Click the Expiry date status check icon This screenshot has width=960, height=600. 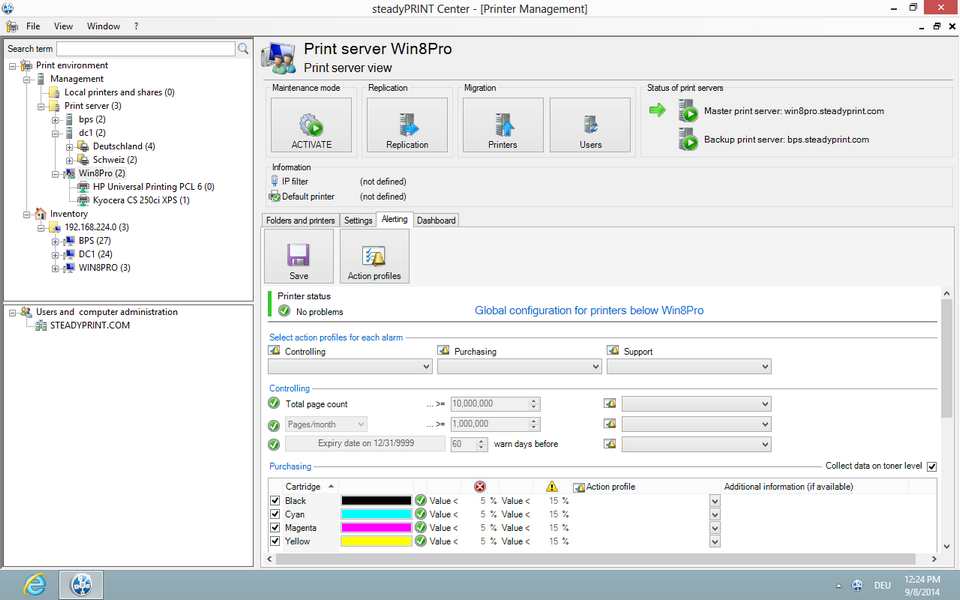(274, 444)
